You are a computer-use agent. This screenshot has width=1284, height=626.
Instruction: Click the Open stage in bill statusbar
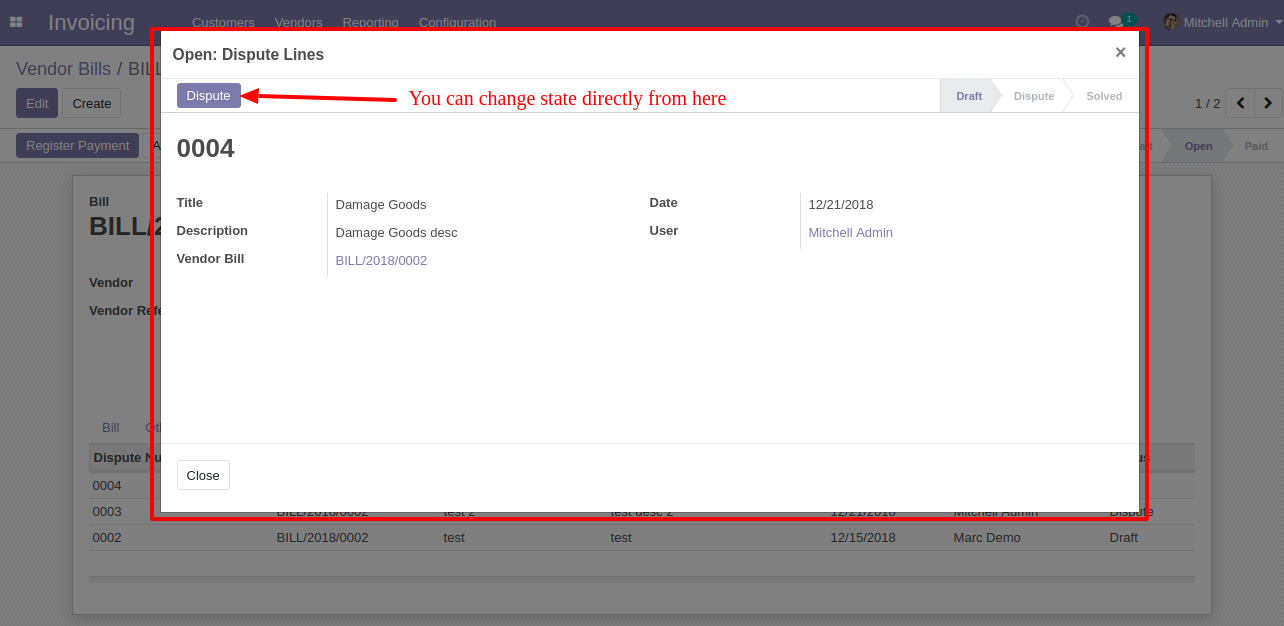click(x=1198, y=146)
